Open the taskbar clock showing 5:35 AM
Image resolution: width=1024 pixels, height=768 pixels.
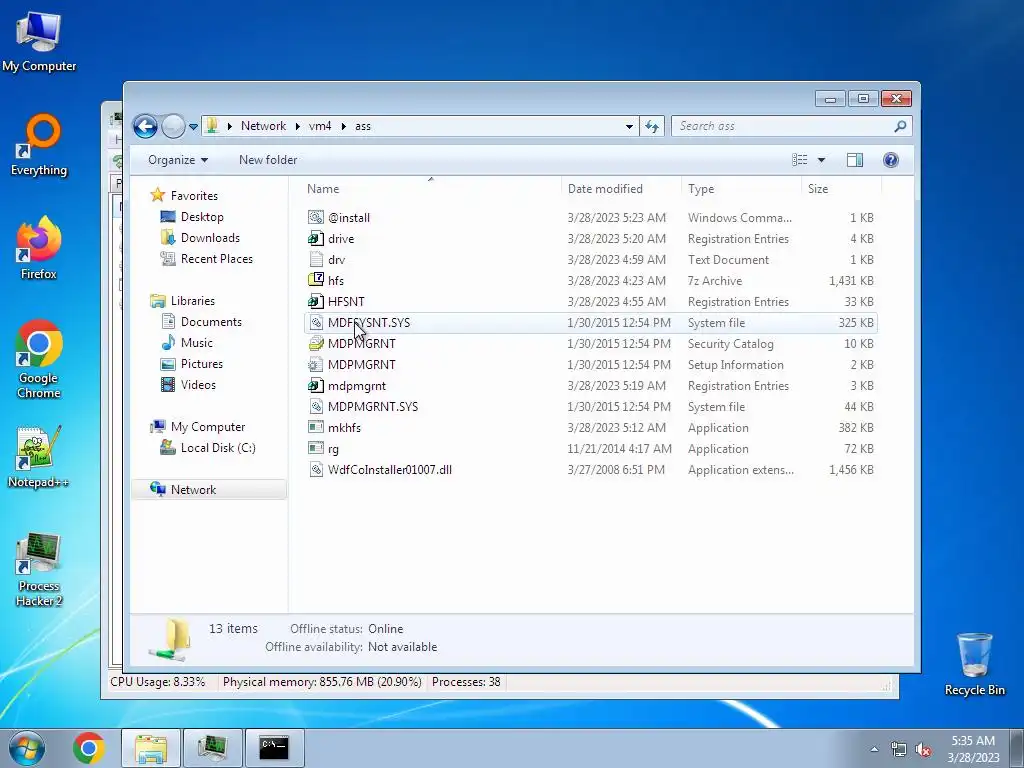pyautogui.click(x=973, y=749)
